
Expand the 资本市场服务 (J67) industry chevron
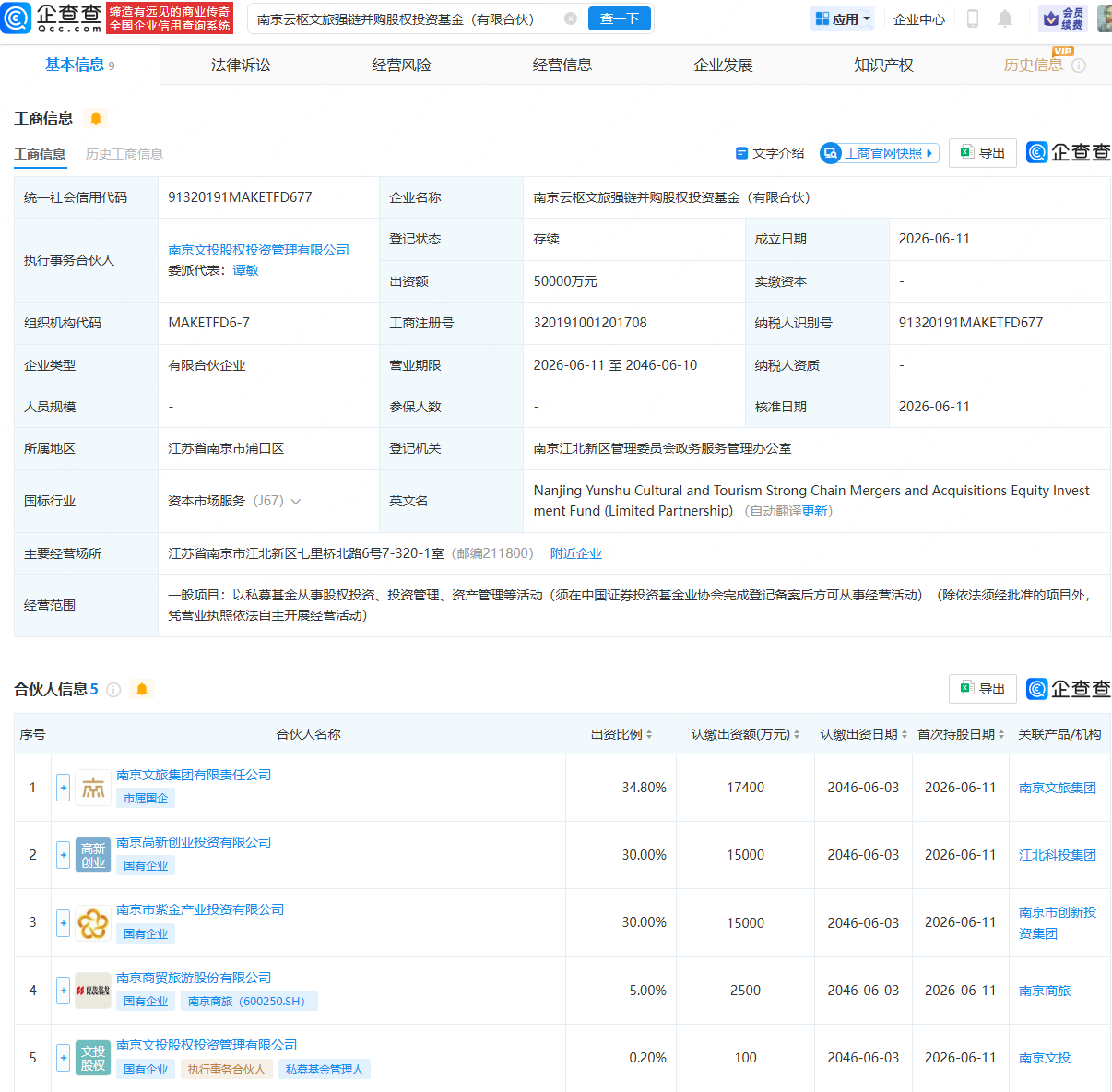click(296, 502)
